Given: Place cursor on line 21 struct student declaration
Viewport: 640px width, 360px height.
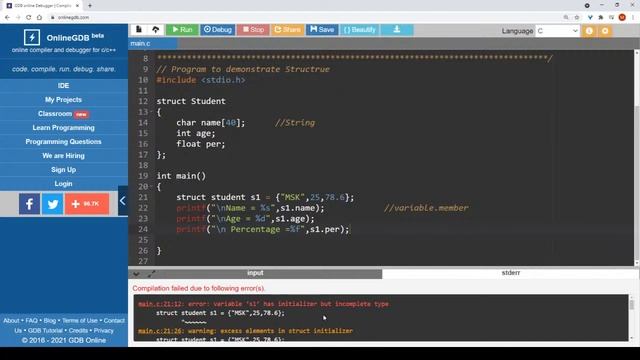Looking at the screenshot, I should point(265,198).
